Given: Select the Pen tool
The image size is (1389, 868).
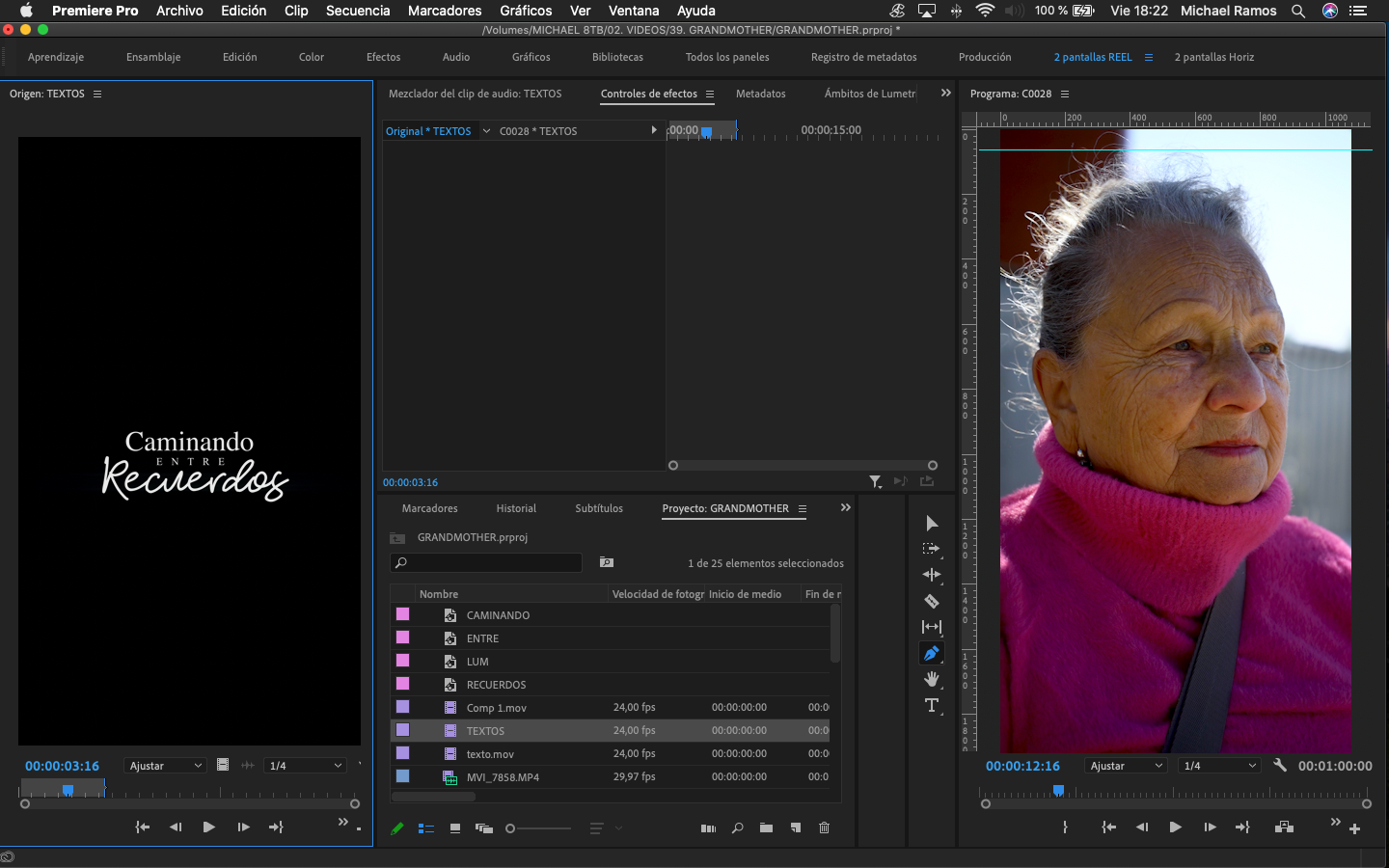Looking at the screenshot, I should pyautogui.click(x=931, y=653).
